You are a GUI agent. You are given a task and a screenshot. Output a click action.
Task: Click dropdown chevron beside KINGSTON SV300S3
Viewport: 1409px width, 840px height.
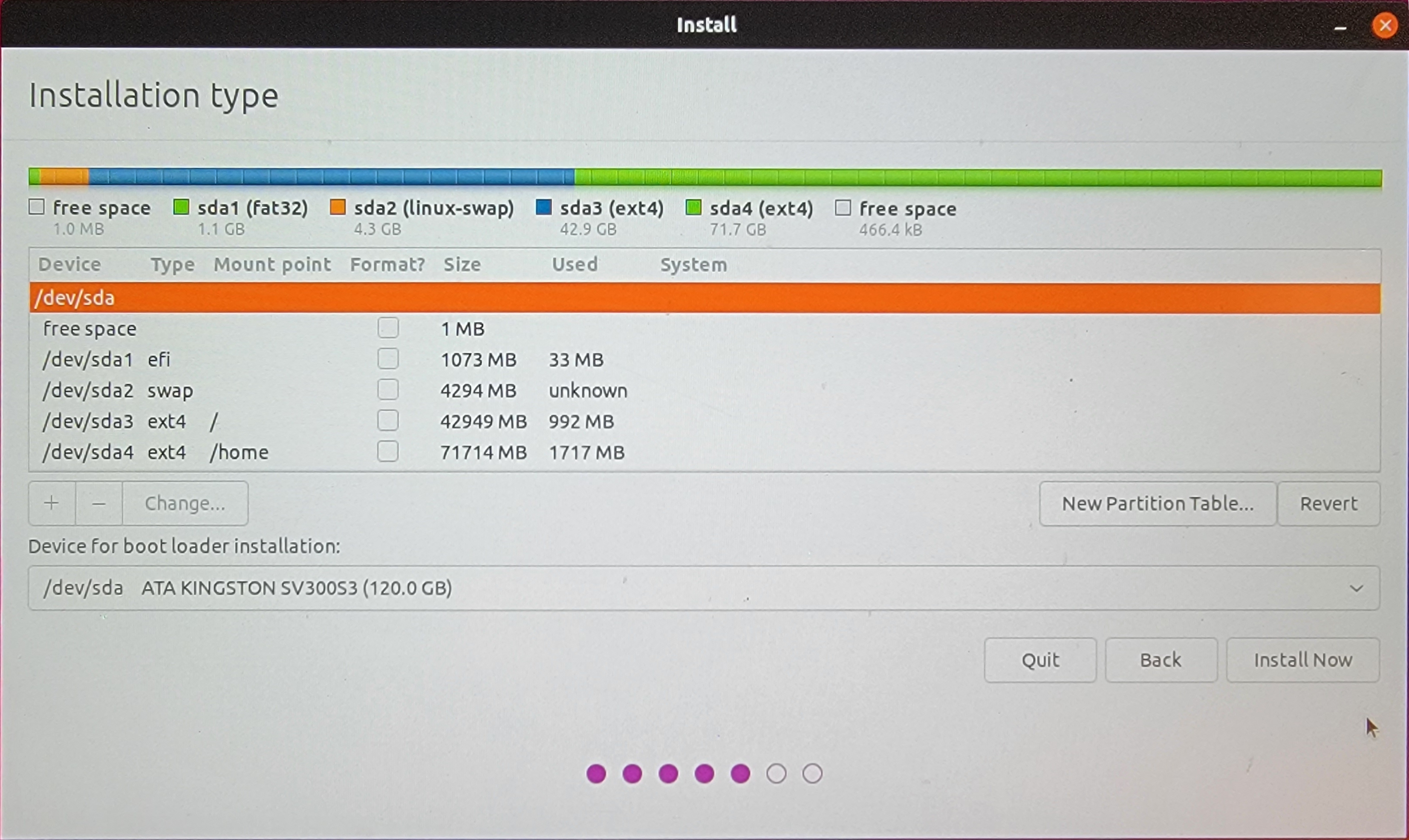1356,589
